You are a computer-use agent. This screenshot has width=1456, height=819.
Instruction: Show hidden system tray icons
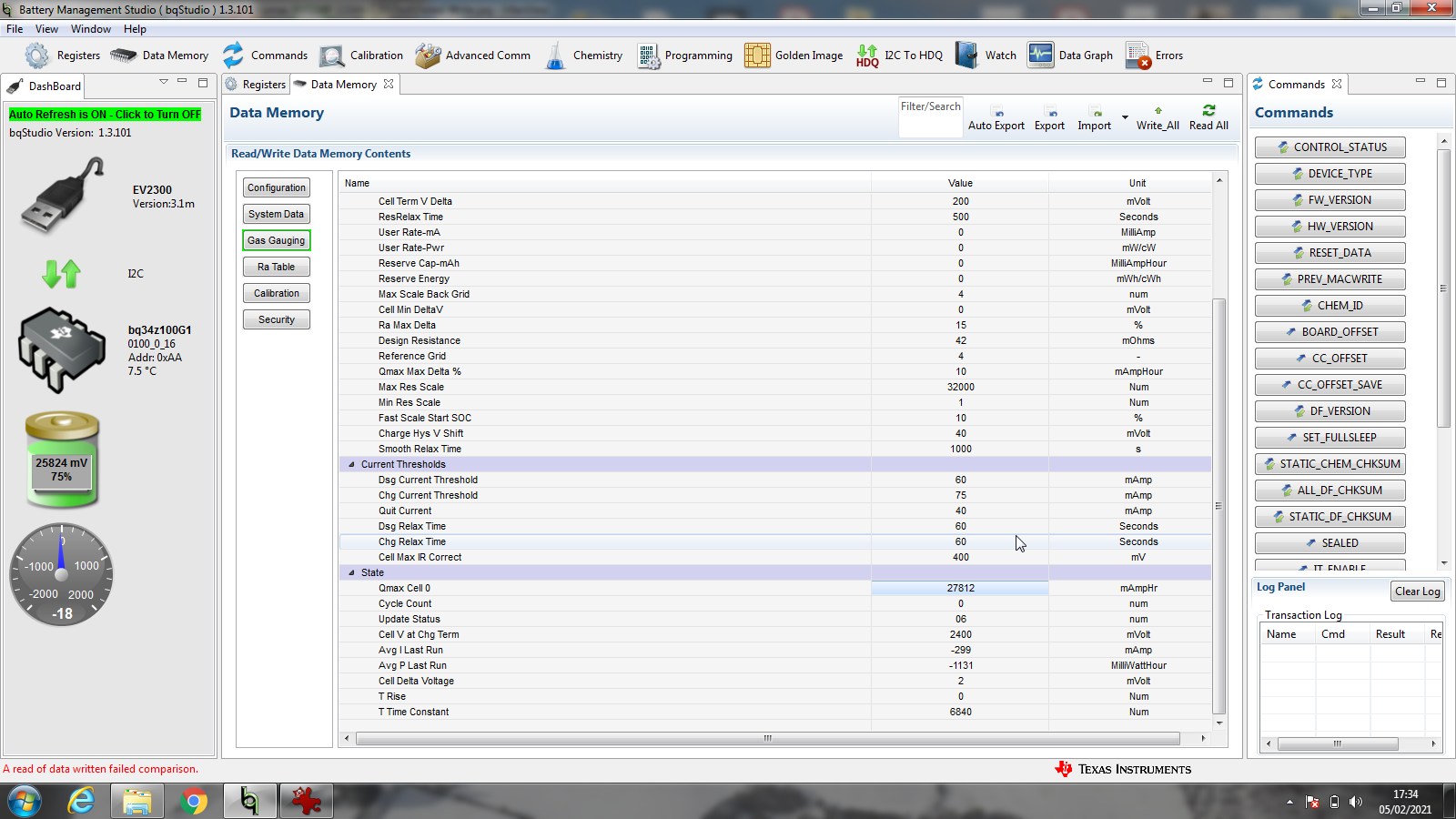tap(1289, 802)
